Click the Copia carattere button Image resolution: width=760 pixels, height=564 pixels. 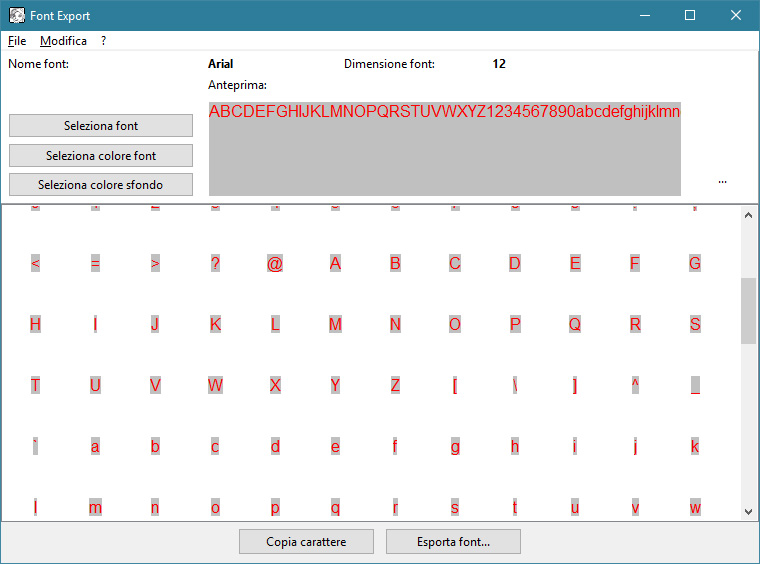(x=306, y=542)
